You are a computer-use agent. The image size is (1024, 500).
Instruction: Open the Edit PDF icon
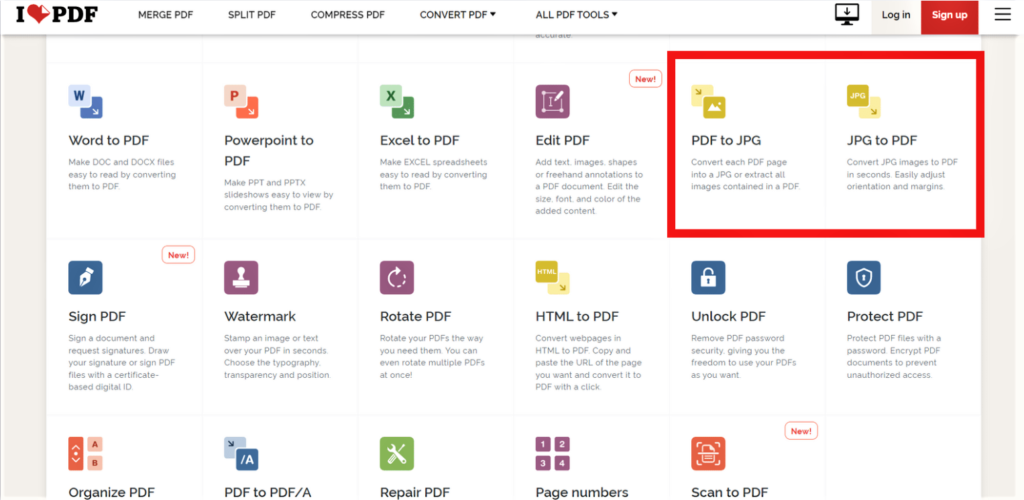click(552, 102)
